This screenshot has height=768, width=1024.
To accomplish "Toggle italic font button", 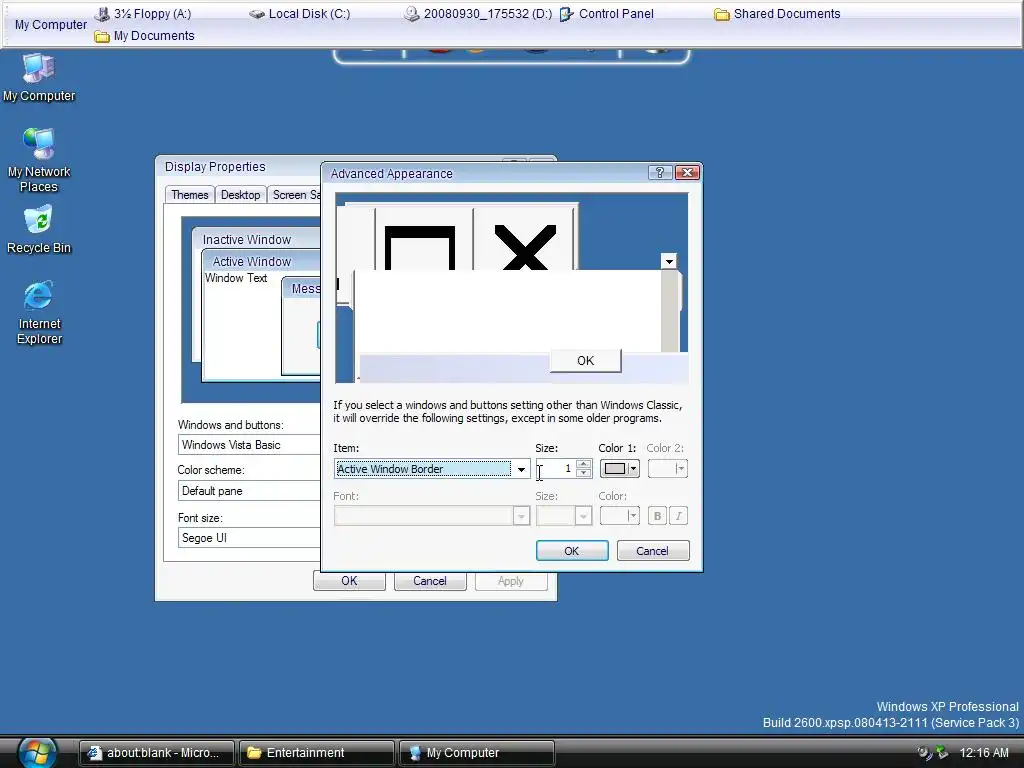I will point(679,516).
